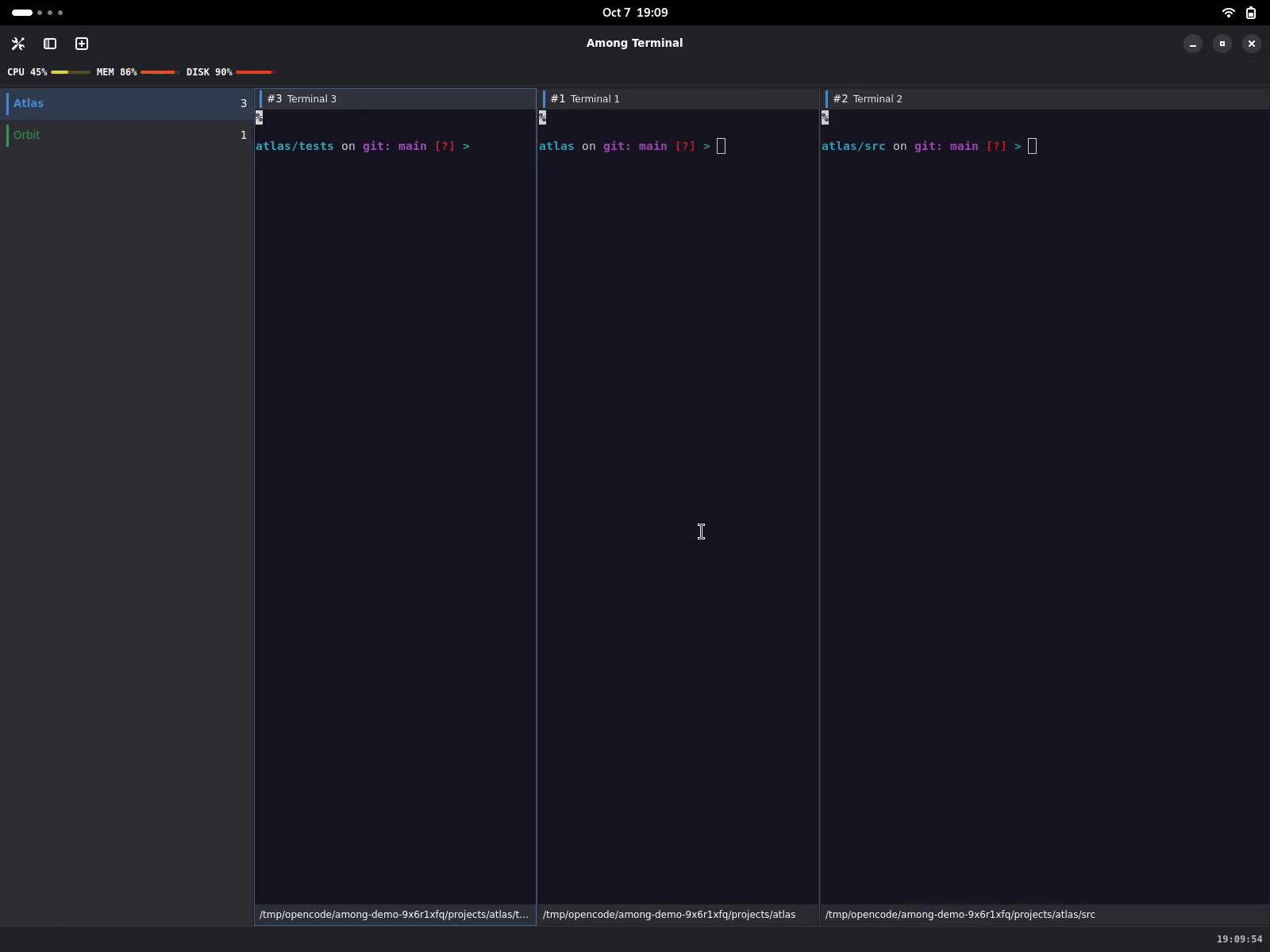This screenshot has width=1270, height=952.
Task: Click the Atlas terminal count 3
Action: [244, 103]
